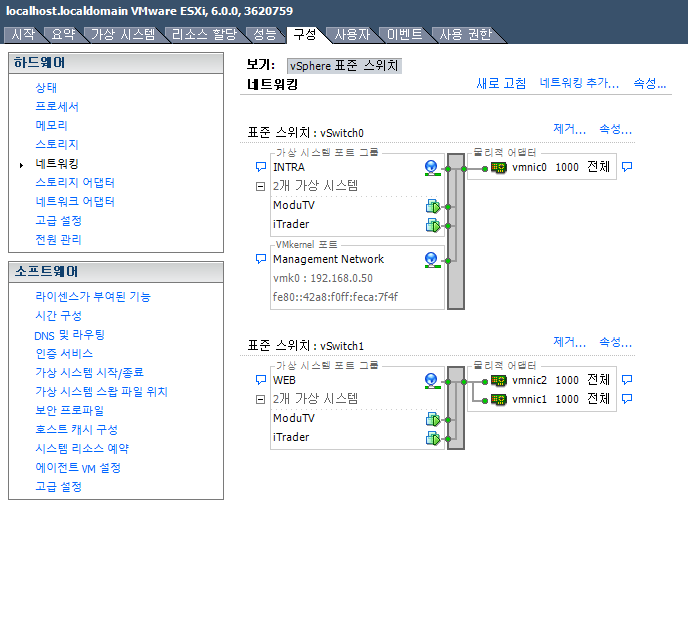688x630 pixels.
Task: Open 라이센스가 부여된 기능 link
Action: [93, 297]
